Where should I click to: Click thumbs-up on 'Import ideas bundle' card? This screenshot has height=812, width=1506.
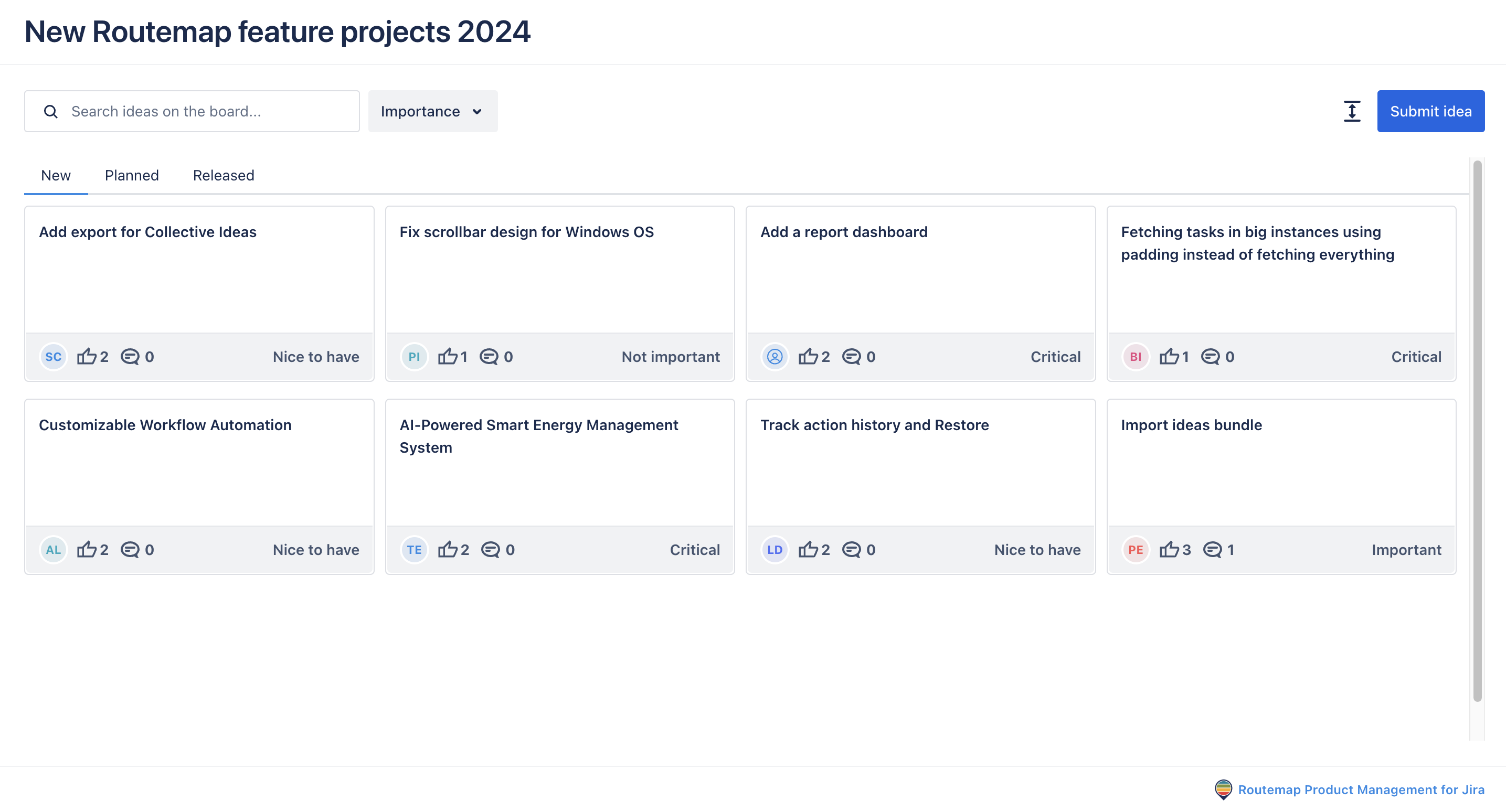pos(1169,549)
